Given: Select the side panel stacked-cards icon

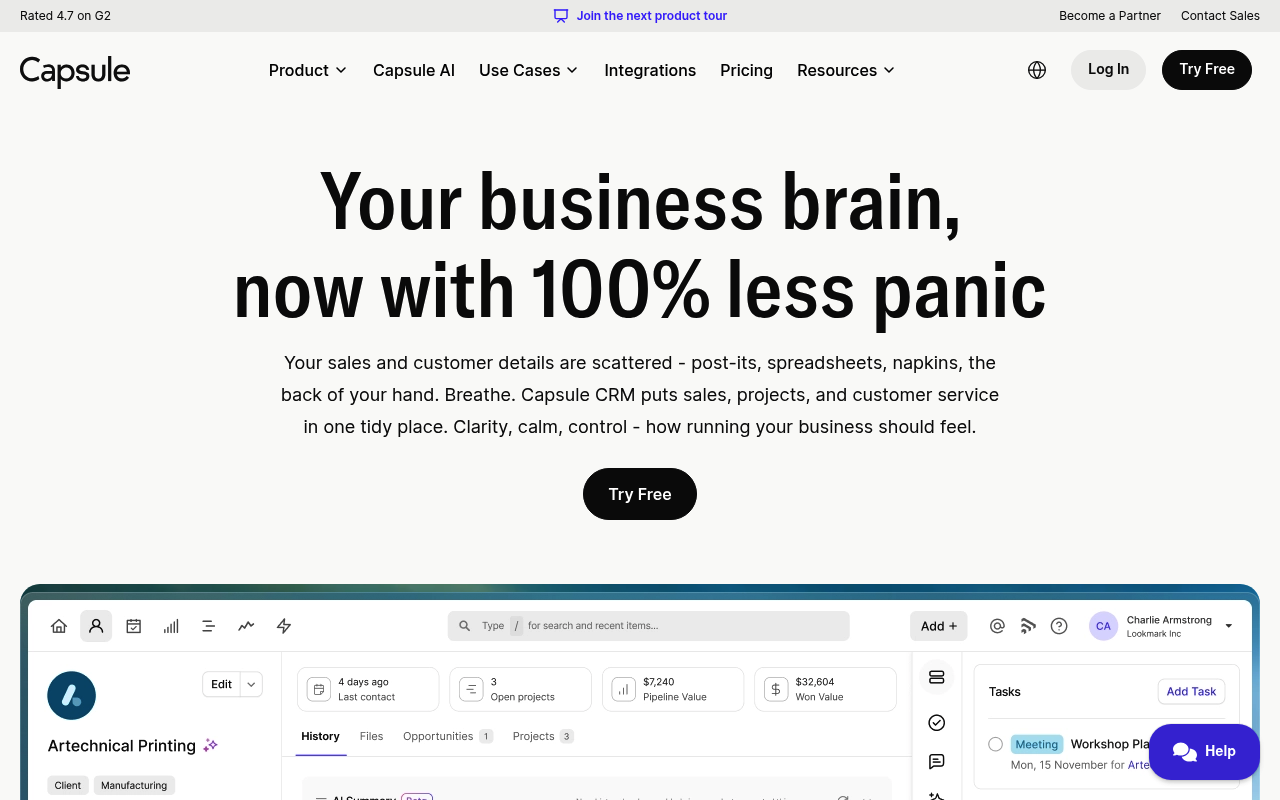Looking at the screenshot, I should tap(937, 677).
